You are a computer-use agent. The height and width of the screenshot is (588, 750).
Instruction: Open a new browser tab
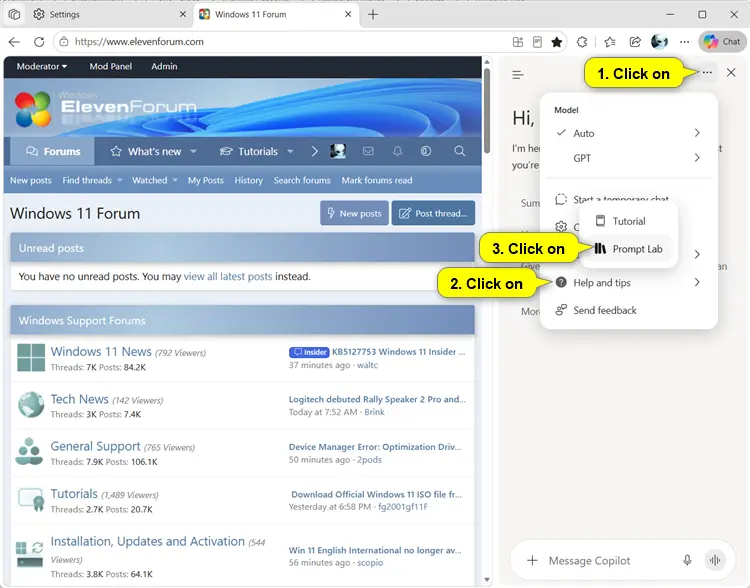point(373,14)
